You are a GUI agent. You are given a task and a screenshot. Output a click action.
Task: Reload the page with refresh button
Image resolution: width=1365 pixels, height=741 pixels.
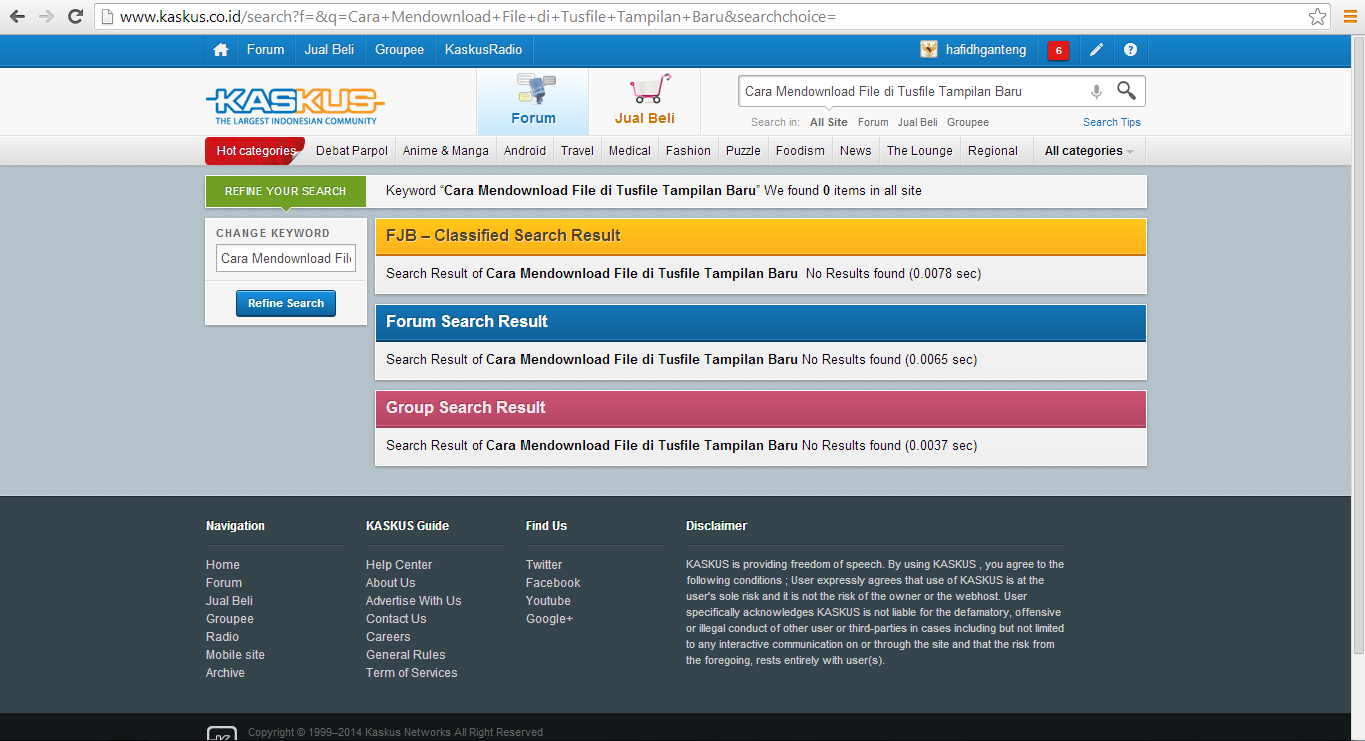coord(75,16)
